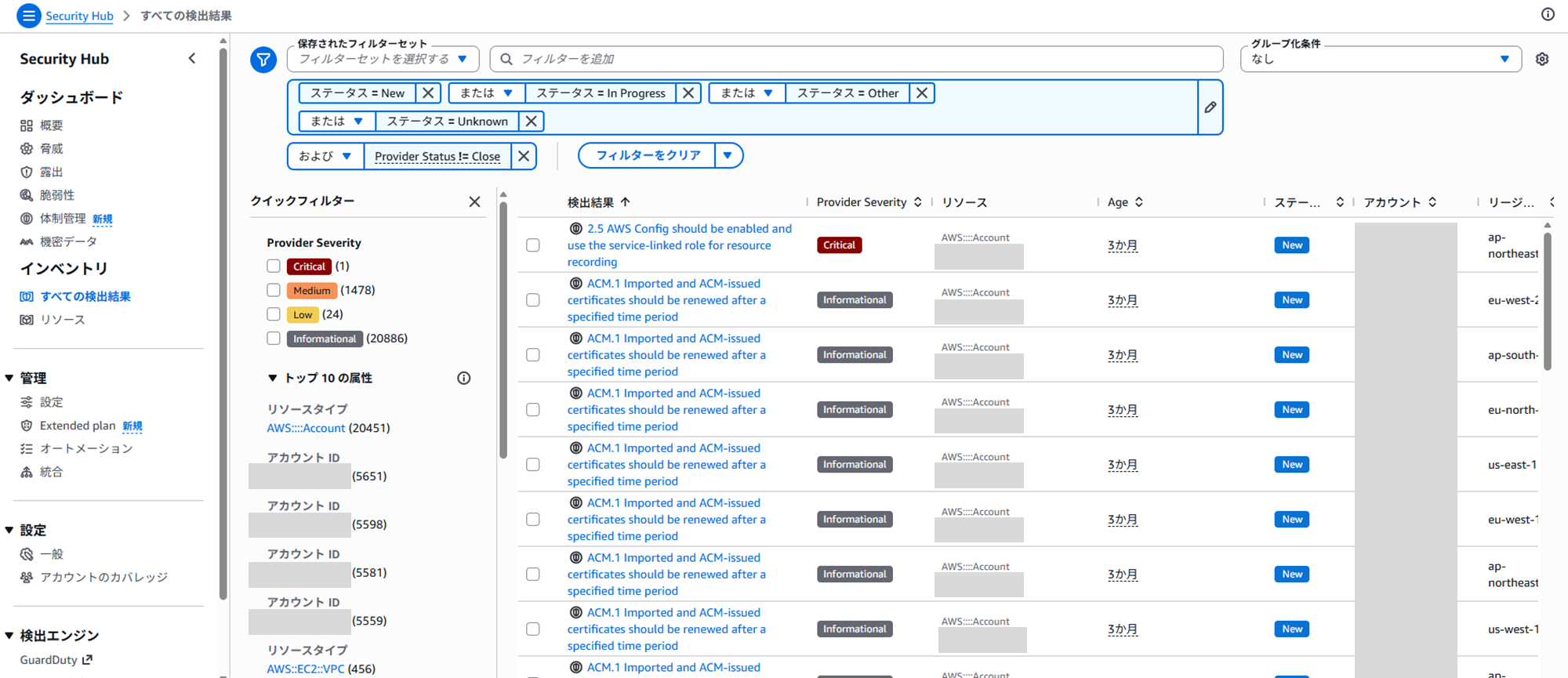Select the eu-north ACM.1 row checkbox
1568x678 pixels.
click(x=533, y=410)
